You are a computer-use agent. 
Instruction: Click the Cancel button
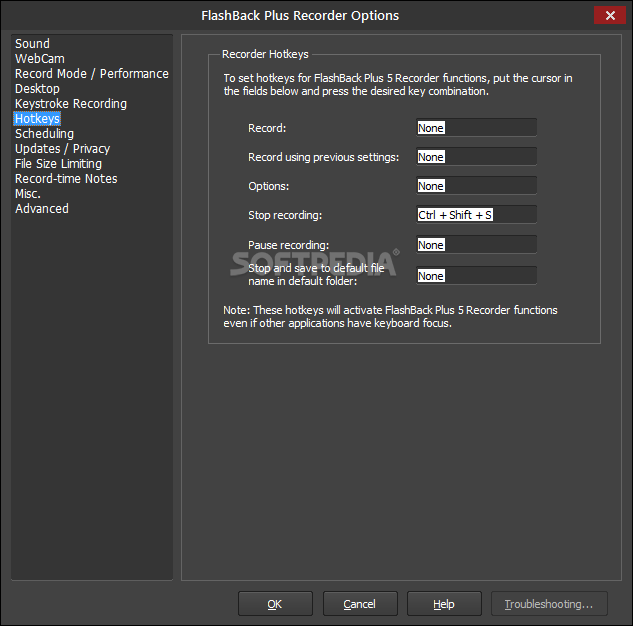(360, 604)
